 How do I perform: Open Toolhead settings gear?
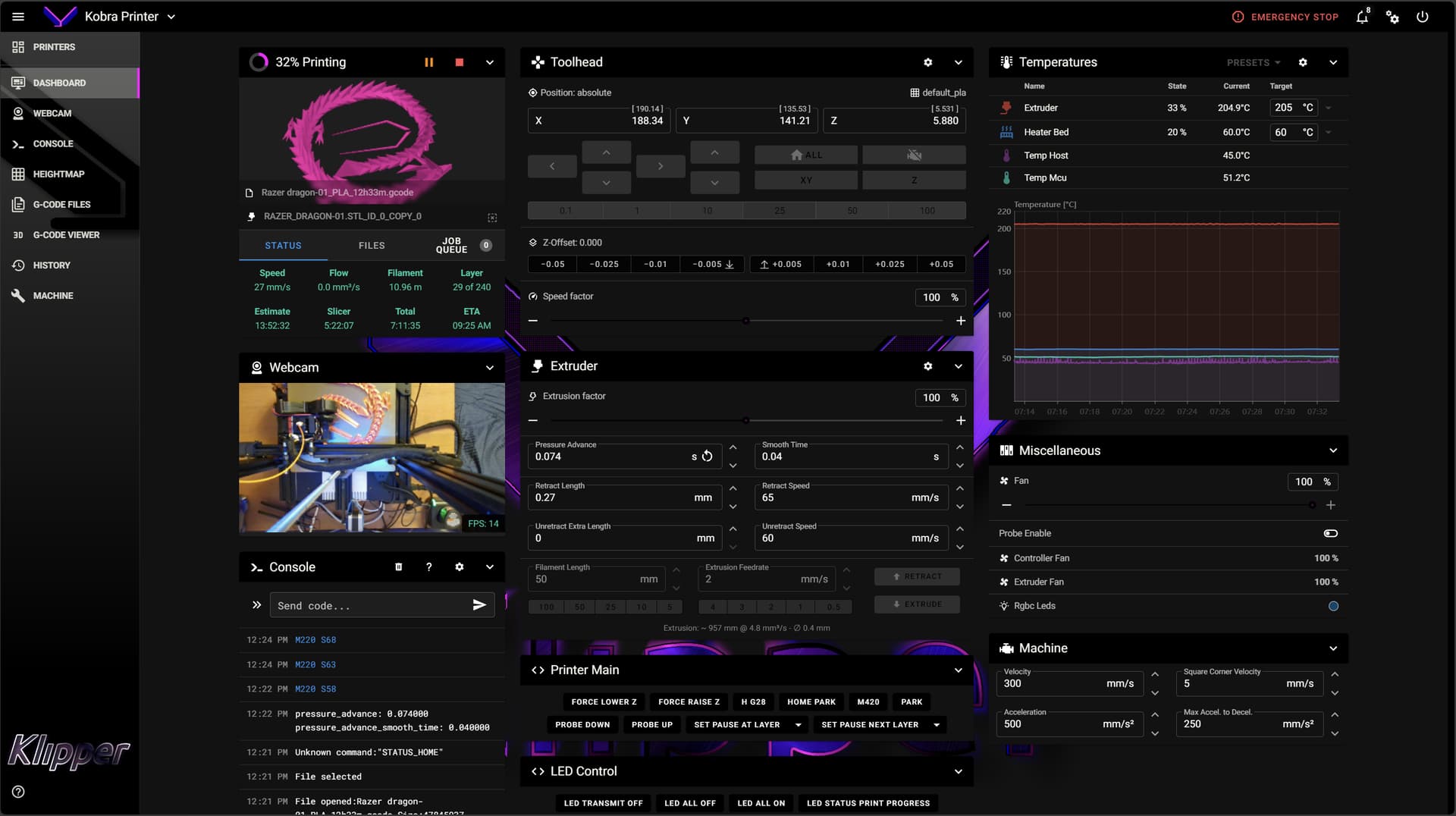(x=927, y=62)
